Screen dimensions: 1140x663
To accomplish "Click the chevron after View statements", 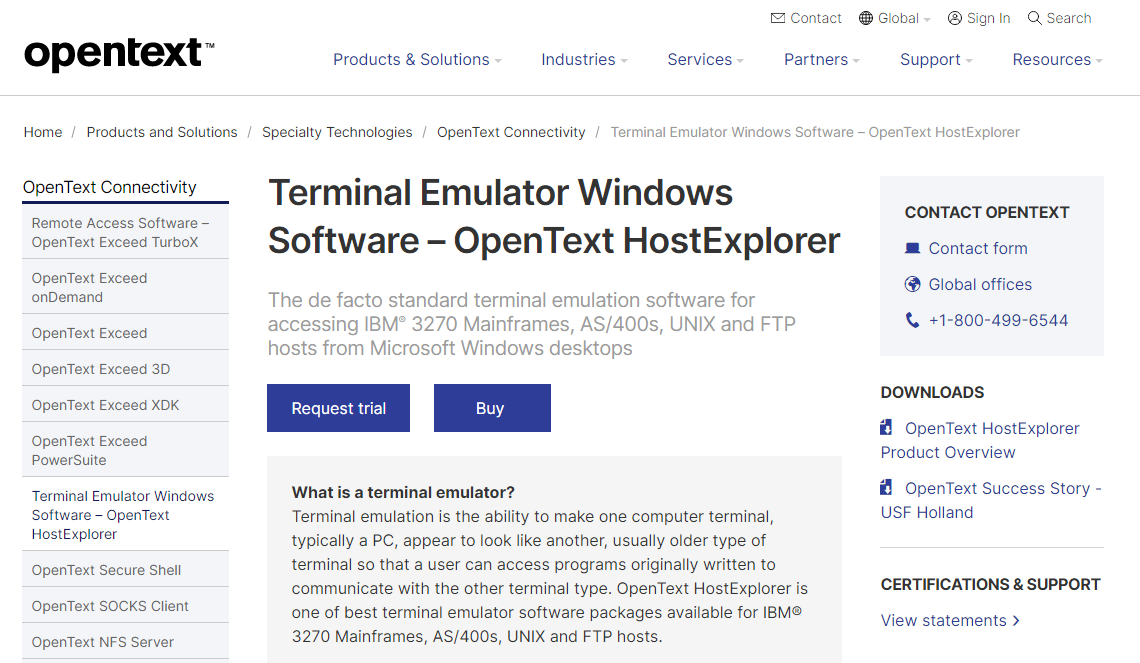I will 1016,621.
